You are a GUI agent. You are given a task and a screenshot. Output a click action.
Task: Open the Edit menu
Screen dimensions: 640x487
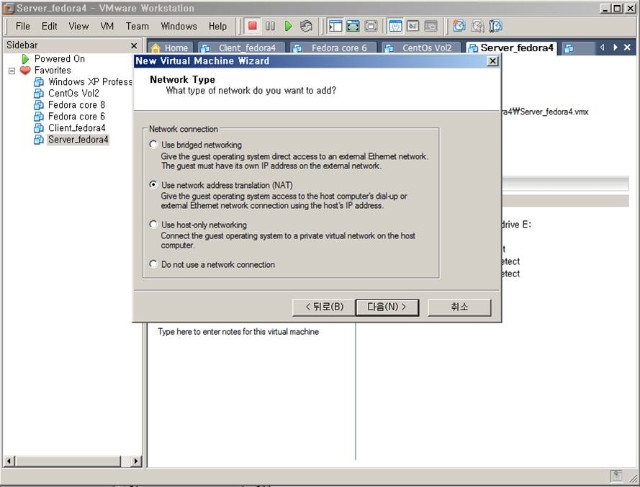(x=49, y=27)
